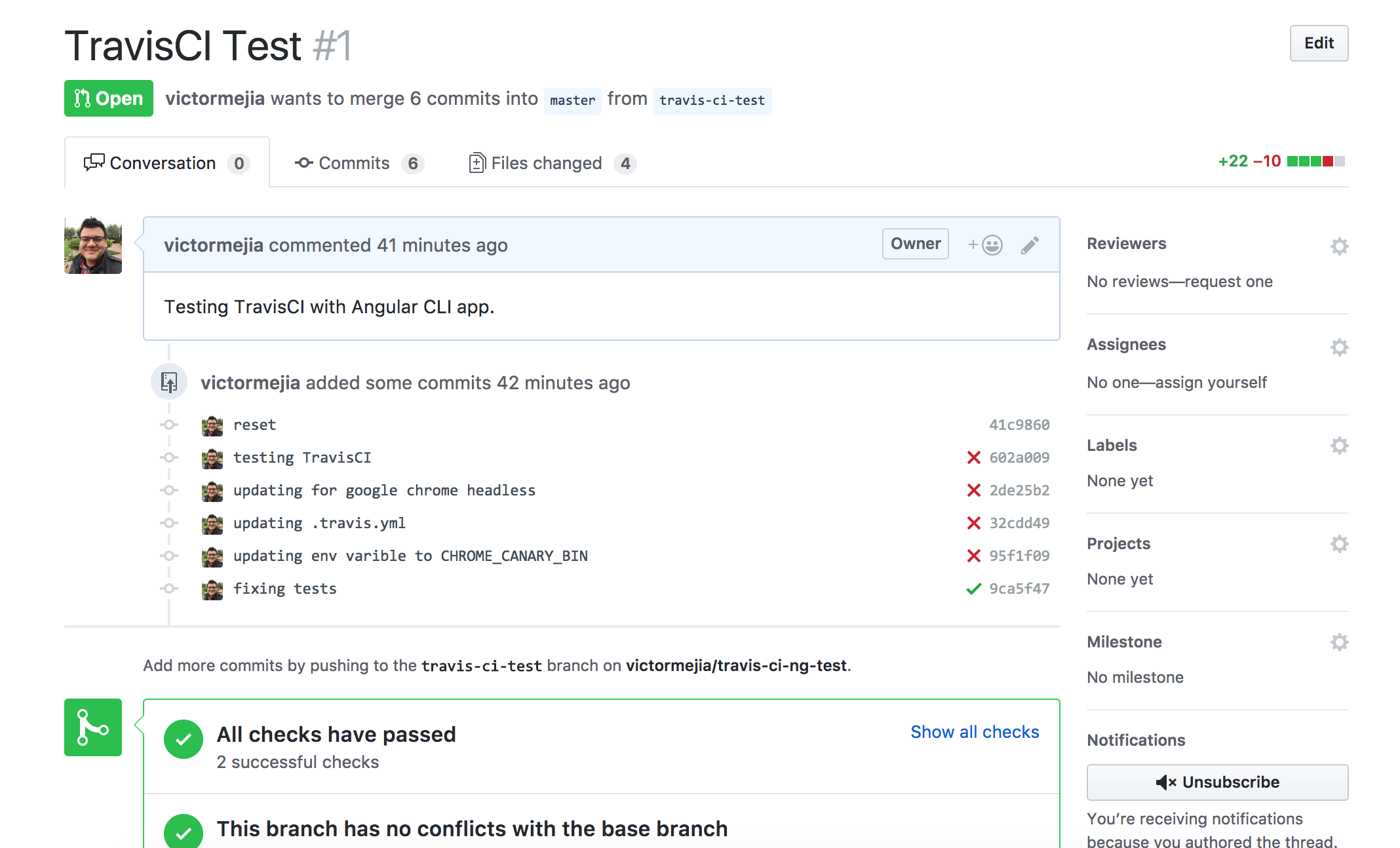This screenshot has height=848, width=1400.
Task: Expand Show all checks
Action: click(x=975, y=732)
